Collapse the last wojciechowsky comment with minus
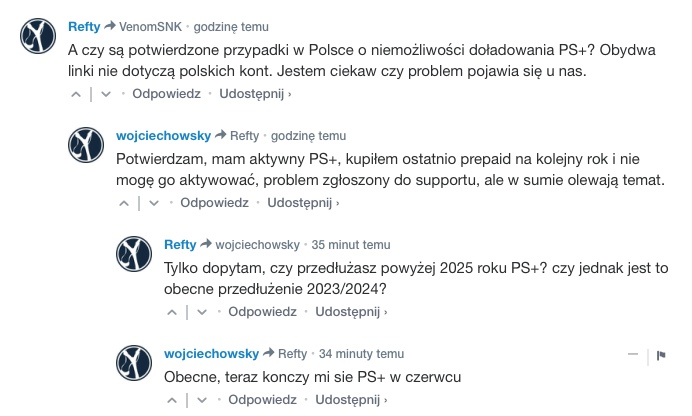 [633, 354]
